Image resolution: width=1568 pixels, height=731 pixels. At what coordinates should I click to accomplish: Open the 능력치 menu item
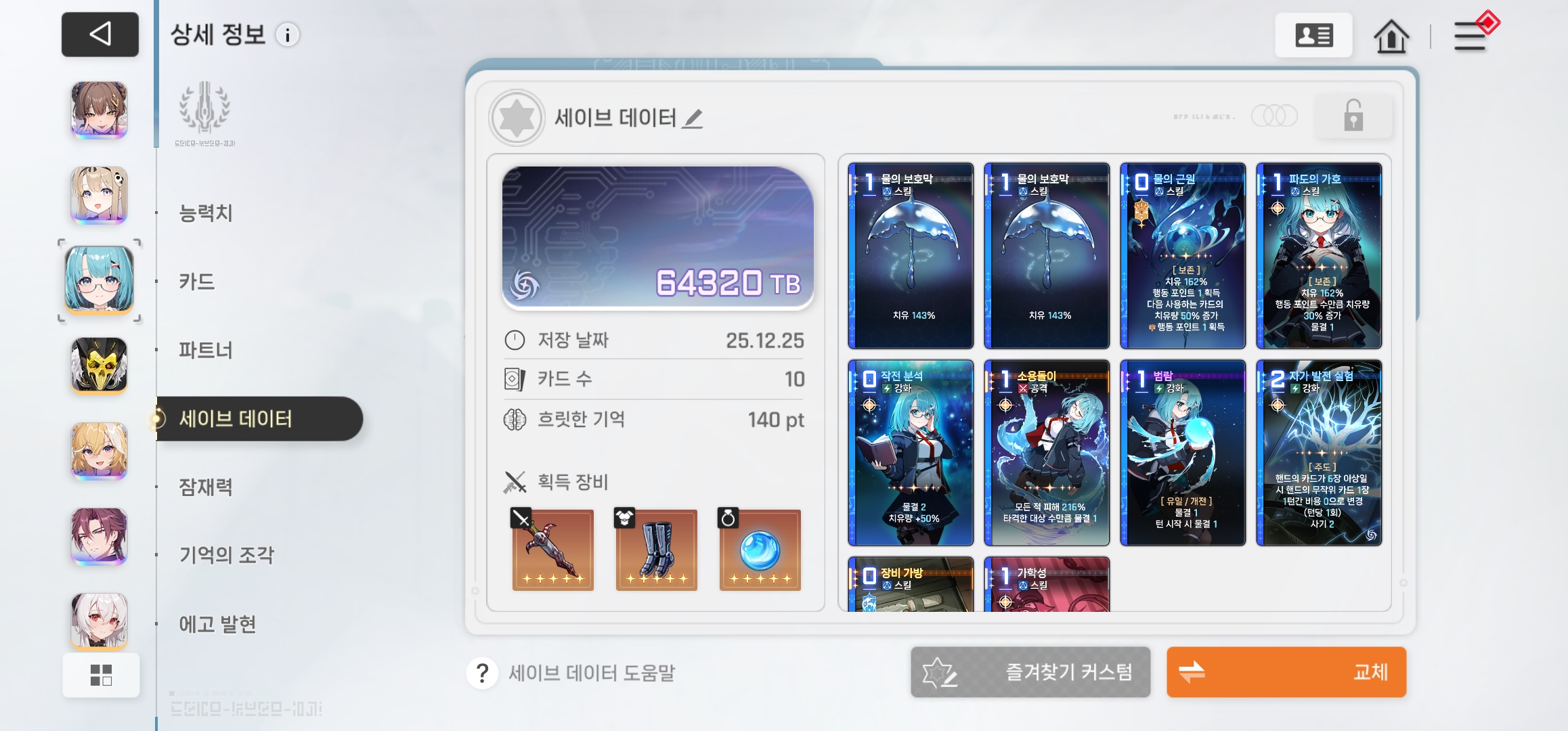(x=206, y=213)
